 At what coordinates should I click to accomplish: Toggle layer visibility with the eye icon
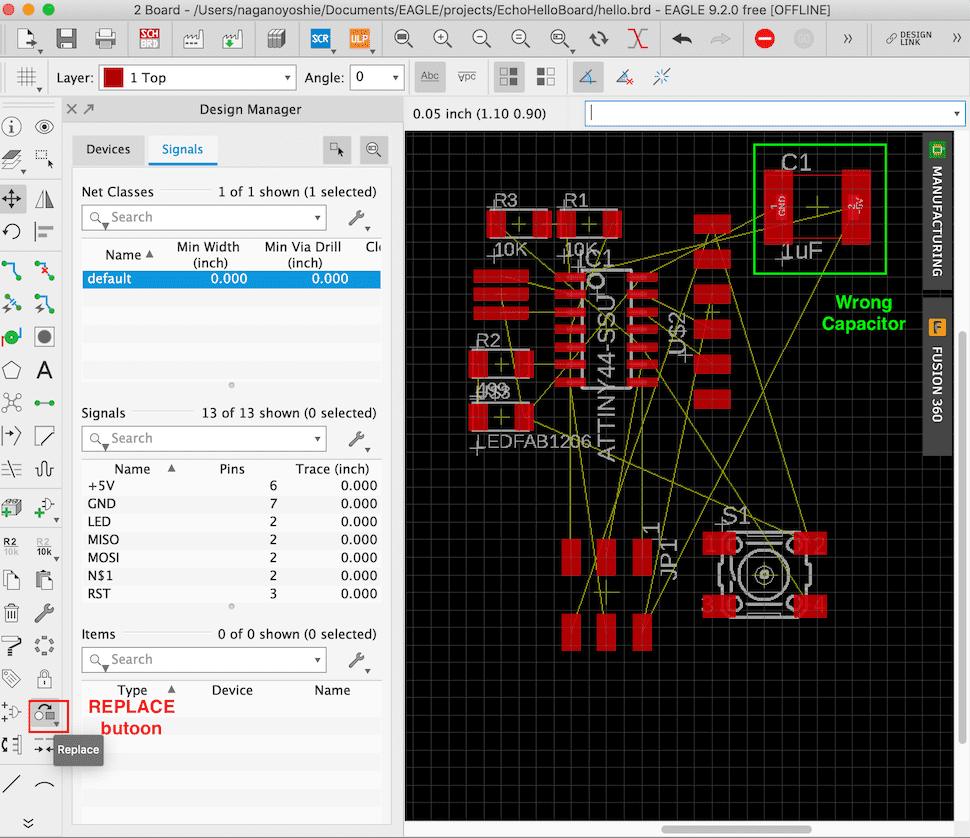[x=44, y=127]
